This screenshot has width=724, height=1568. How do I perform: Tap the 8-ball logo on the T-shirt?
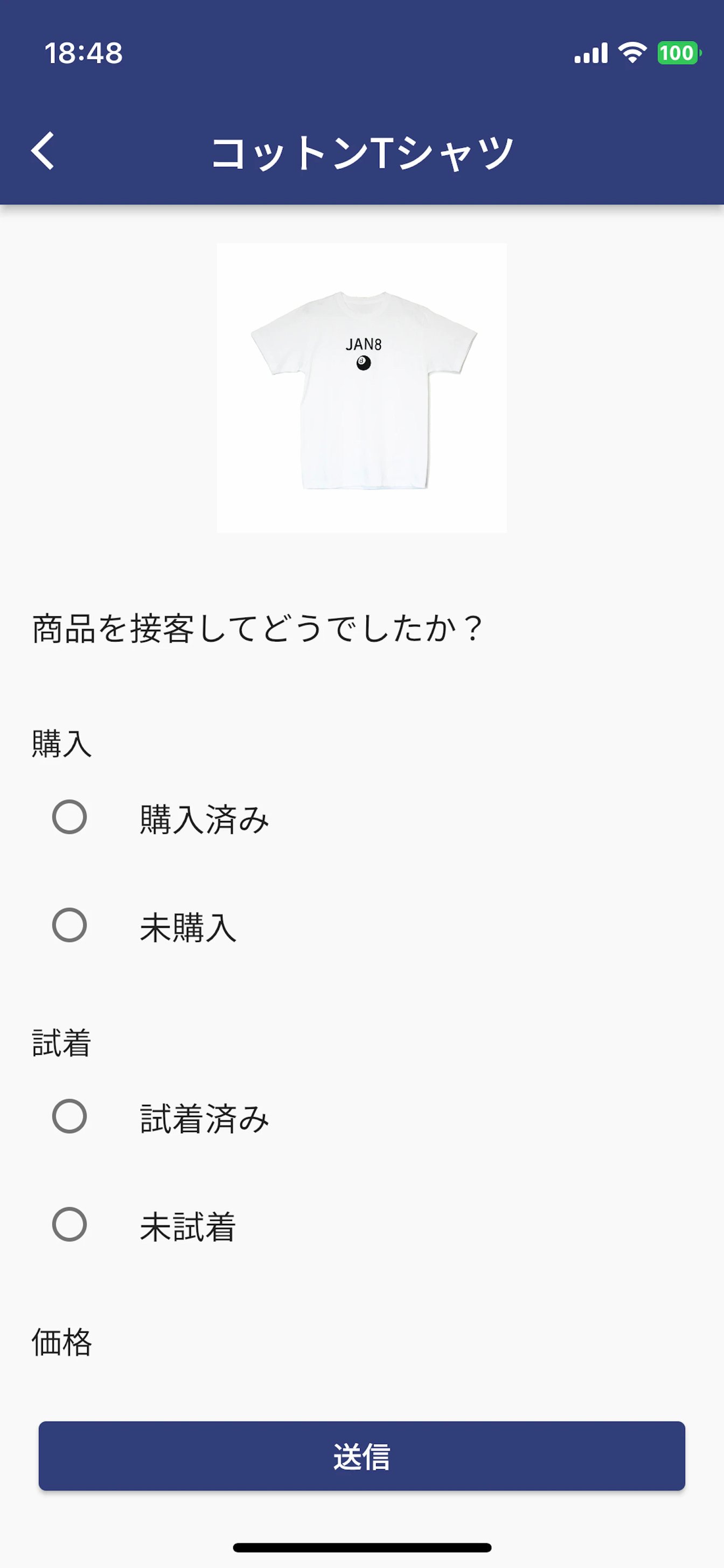[363, 363]
